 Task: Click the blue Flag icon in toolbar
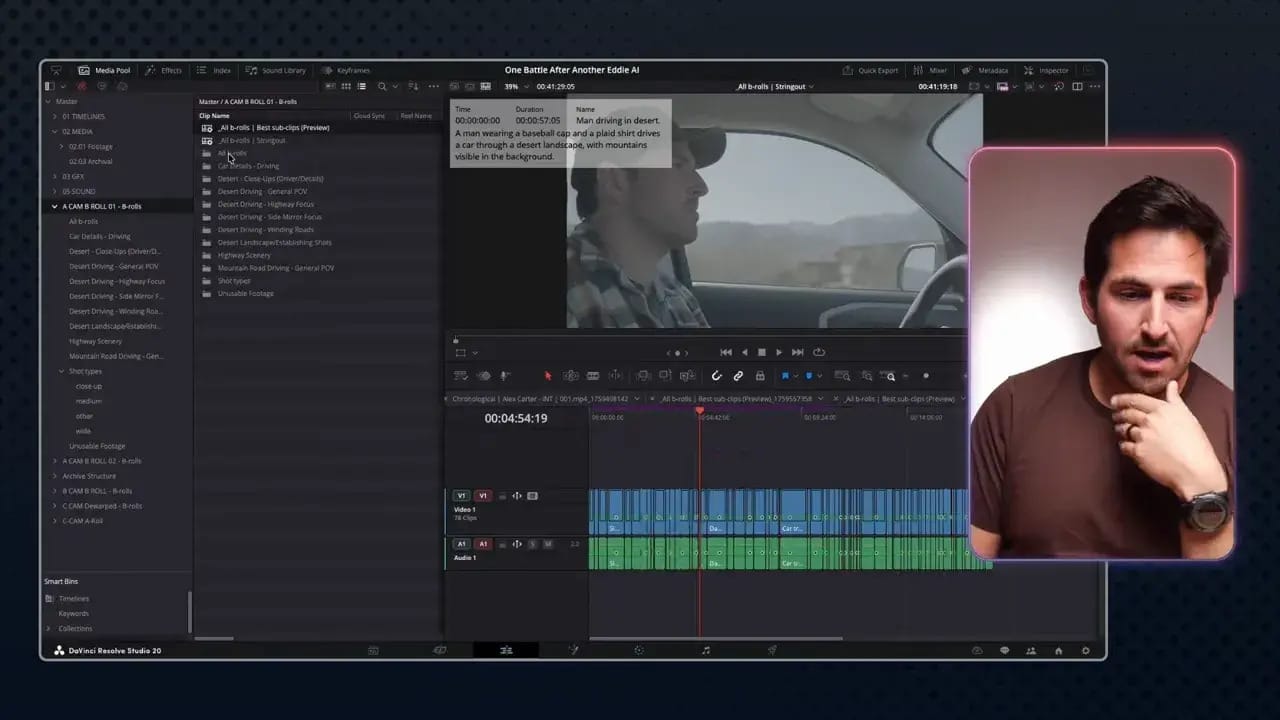tap(785, 376)
